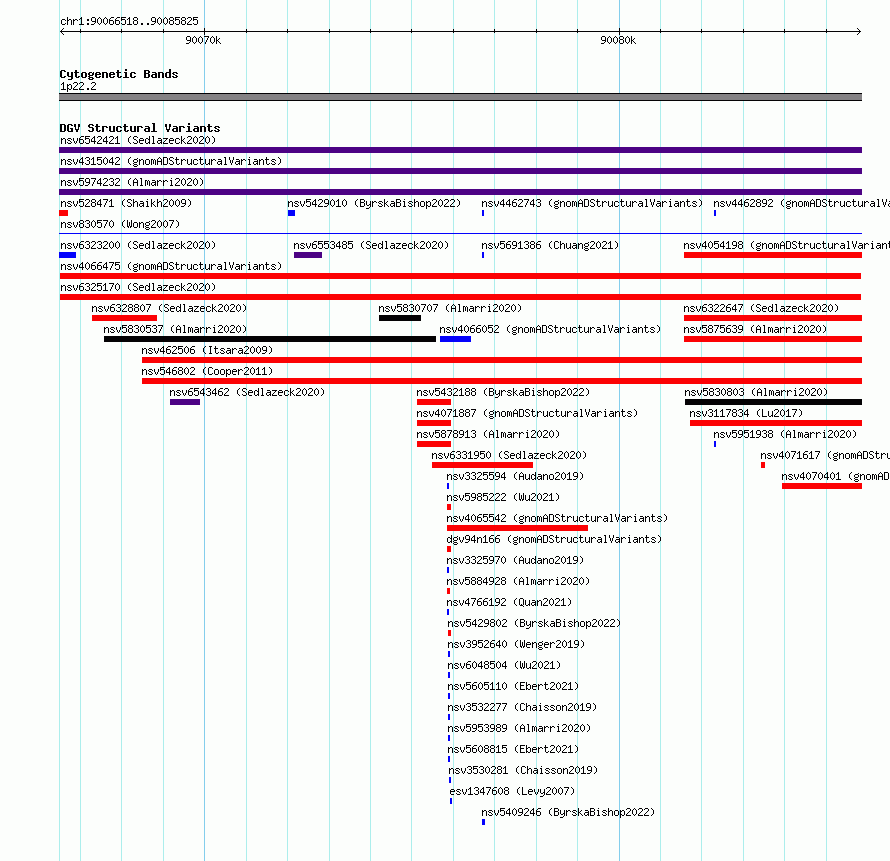Click the nsv3952640 (Wenger2019) label
Image resolution: width=890 pixels, height=861 pixels.
(x=516, y=644)
